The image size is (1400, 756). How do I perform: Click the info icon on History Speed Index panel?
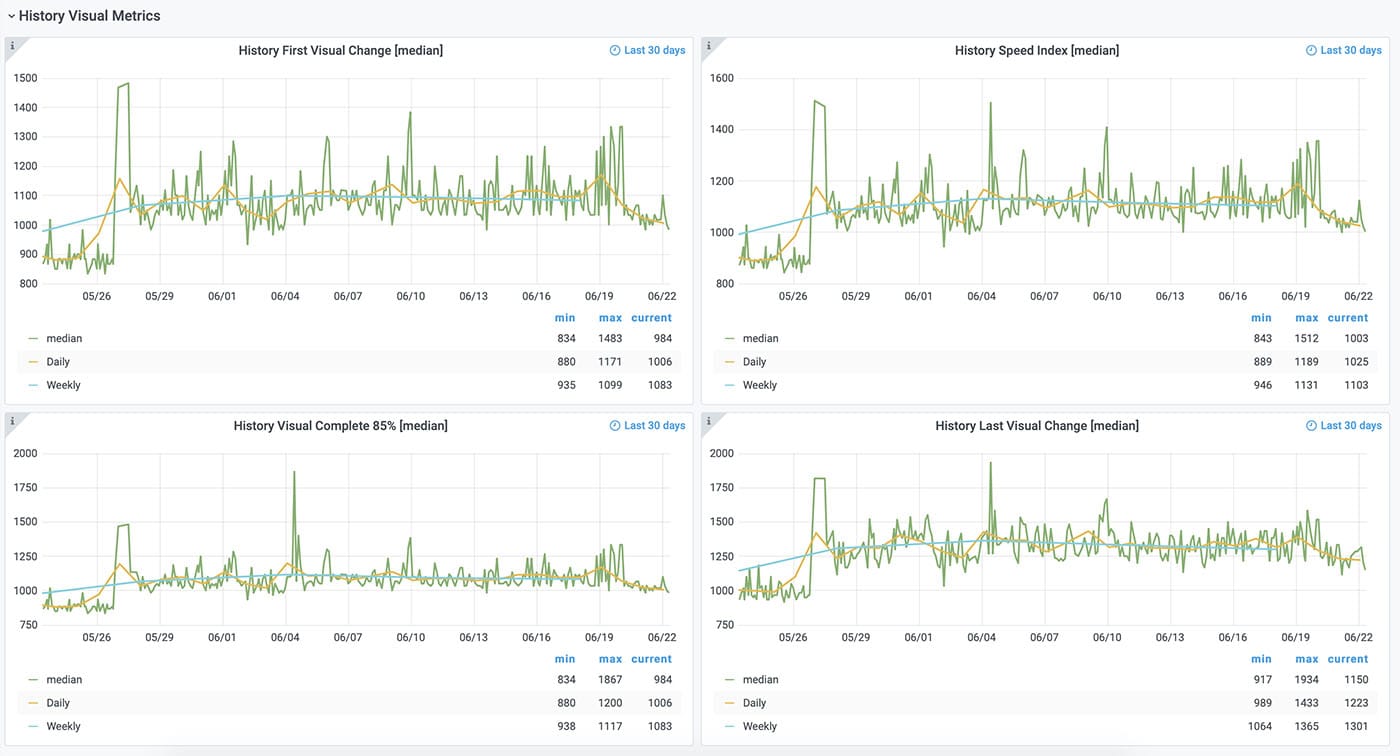click(708, 44)
